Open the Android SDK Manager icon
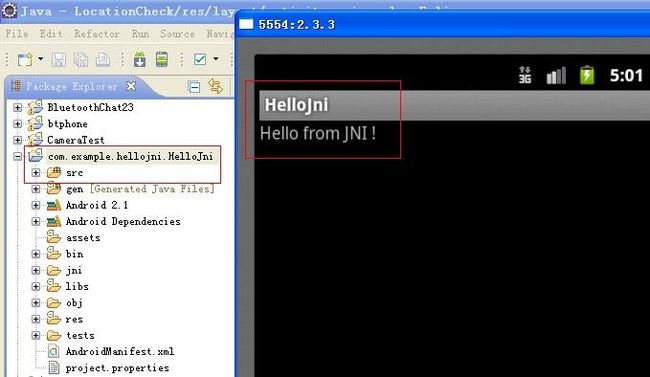The image size is (650, 377). pyautogui.click(x=140, y=59)
